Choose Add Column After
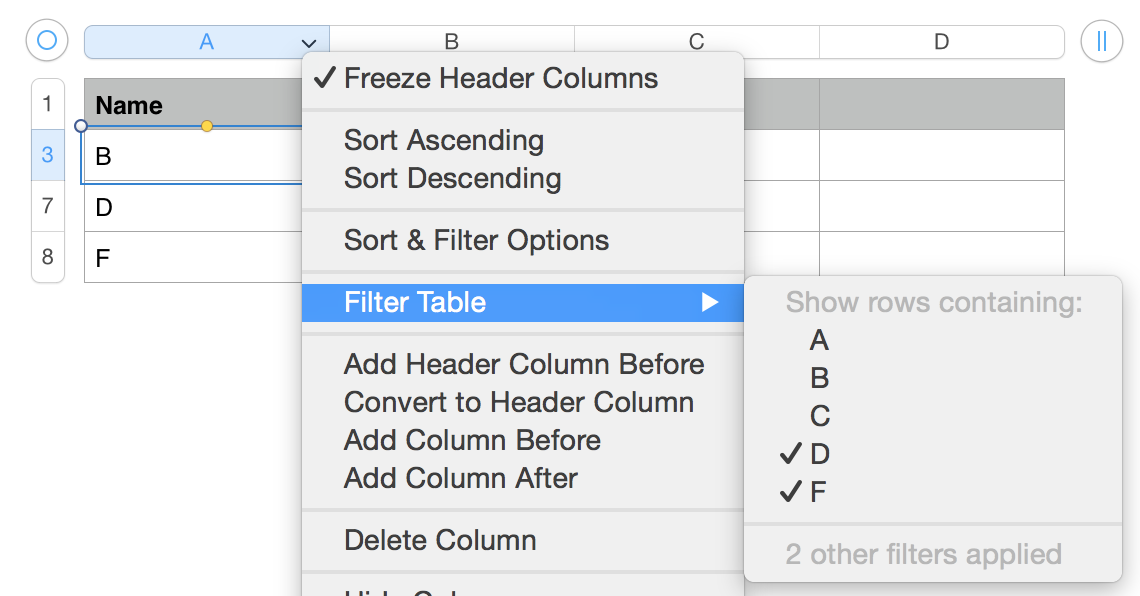The image size is (1140, 596). click(x=460, y=478)
